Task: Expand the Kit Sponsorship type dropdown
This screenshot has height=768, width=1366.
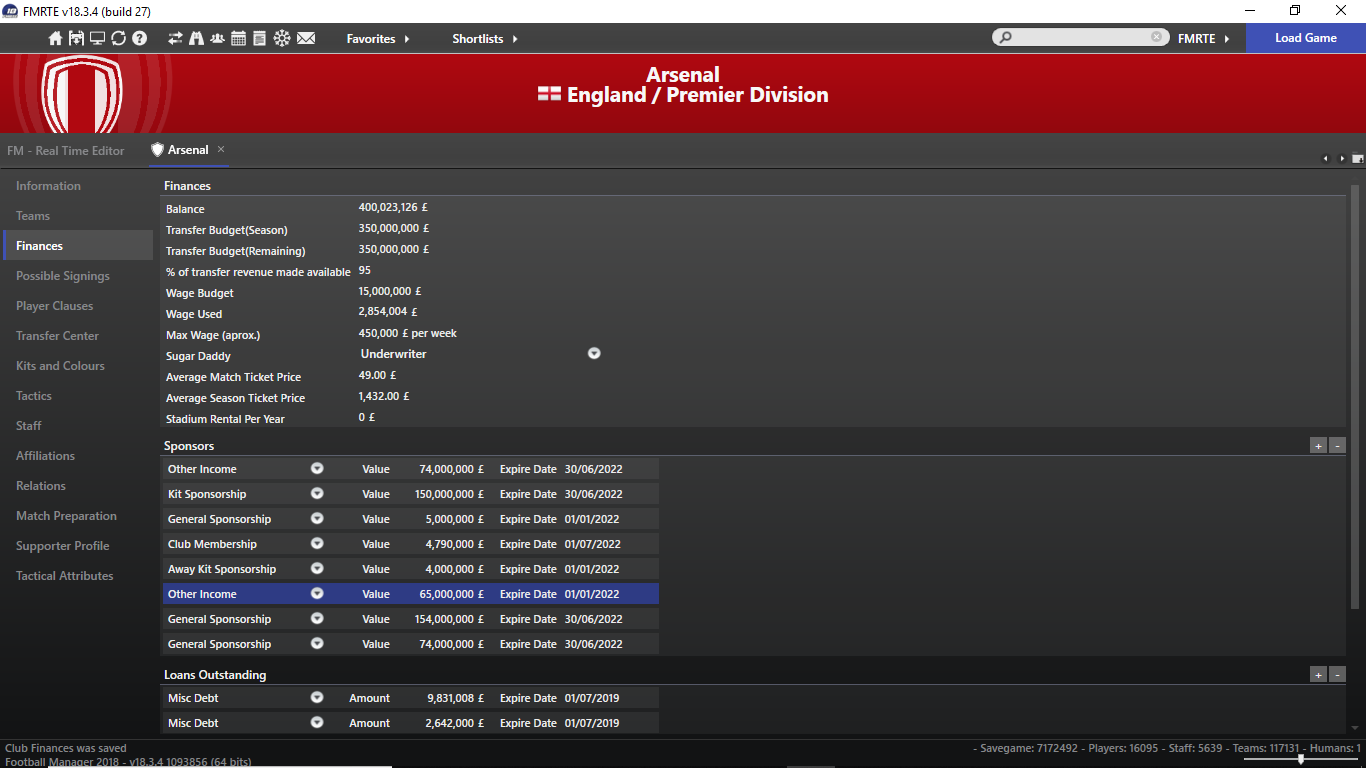Action: click(x=317, y=494)
